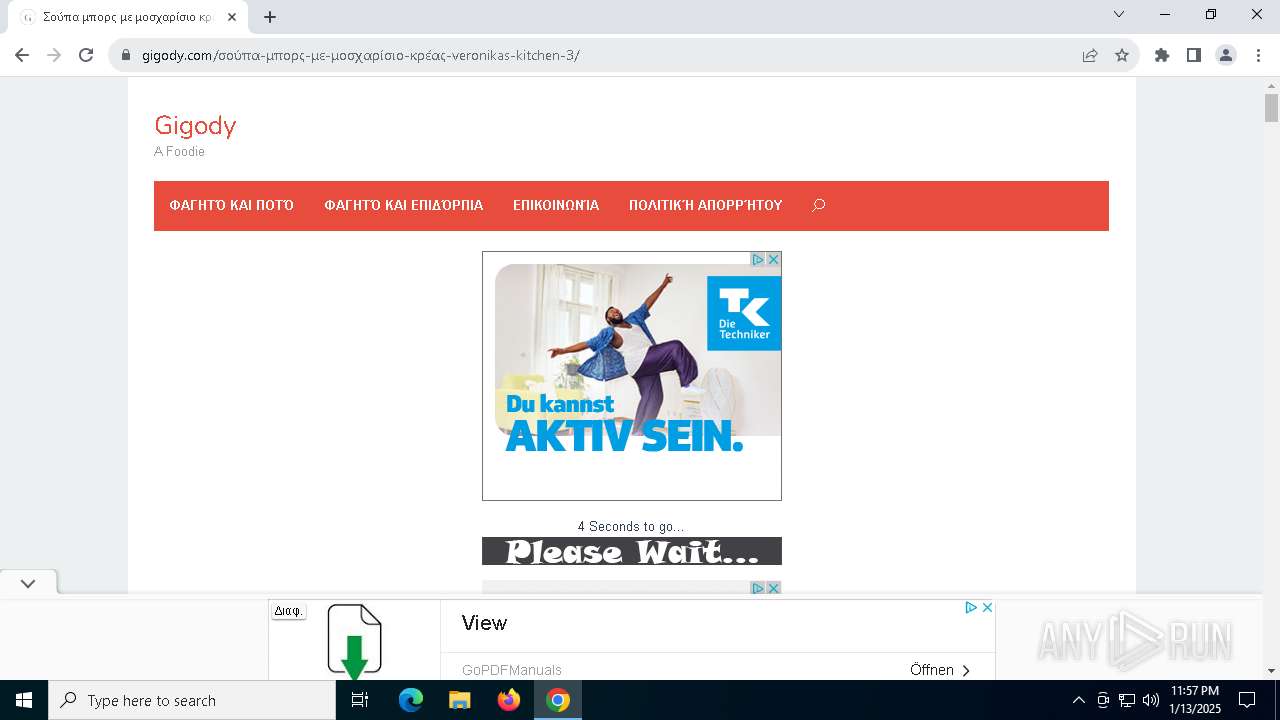Toggle the browser side panel
Screen dimensions: 1280x720
(x=1194, y=55)
